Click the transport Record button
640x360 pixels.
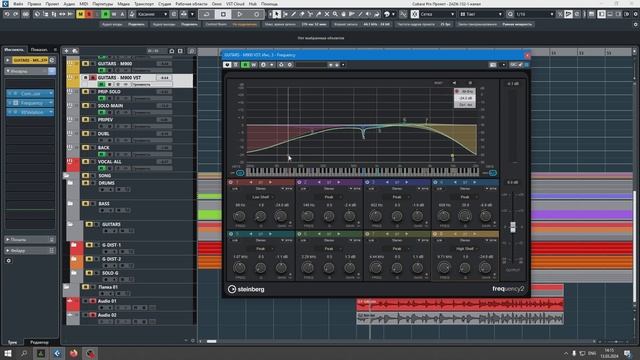[256, 14]
